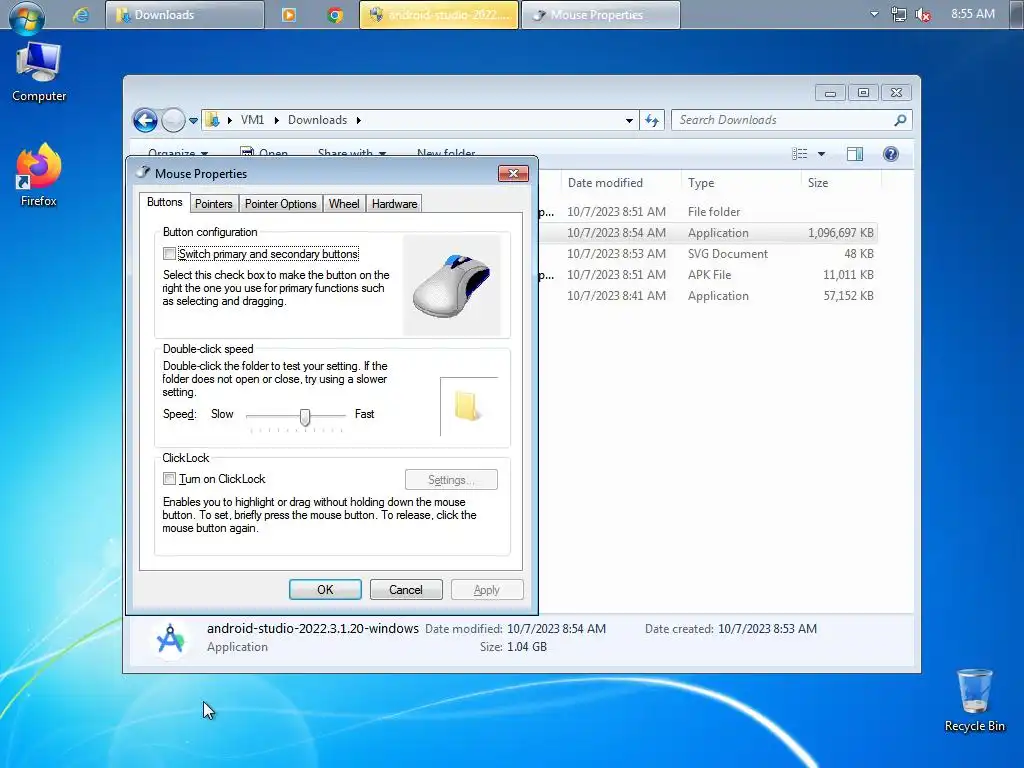
Task: Cancel the Mouse Properties dialog
Action: point(406,590)
